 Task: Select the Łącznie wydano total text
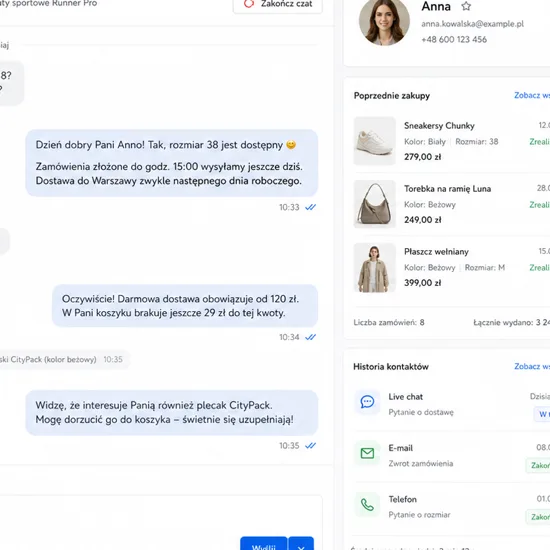511,322
